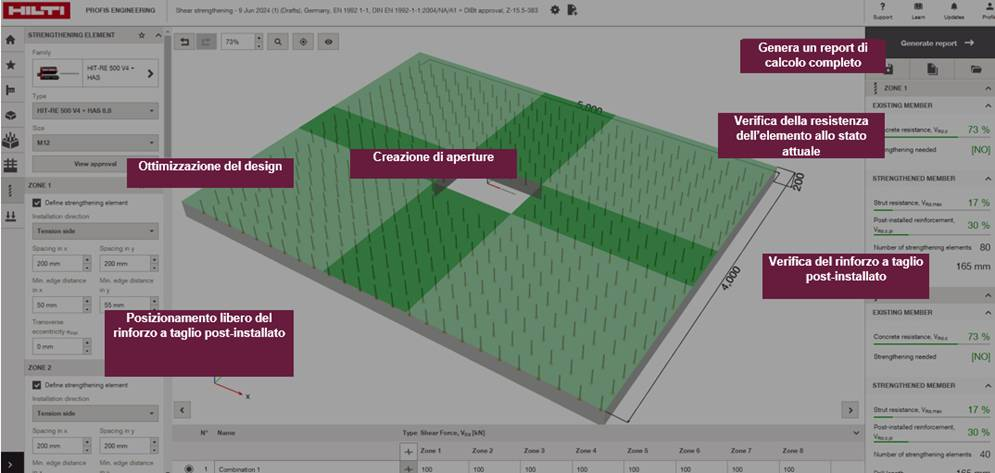Click the Redo button
Viewport: 995px width, 473px height.
click(x=206, y=42)
